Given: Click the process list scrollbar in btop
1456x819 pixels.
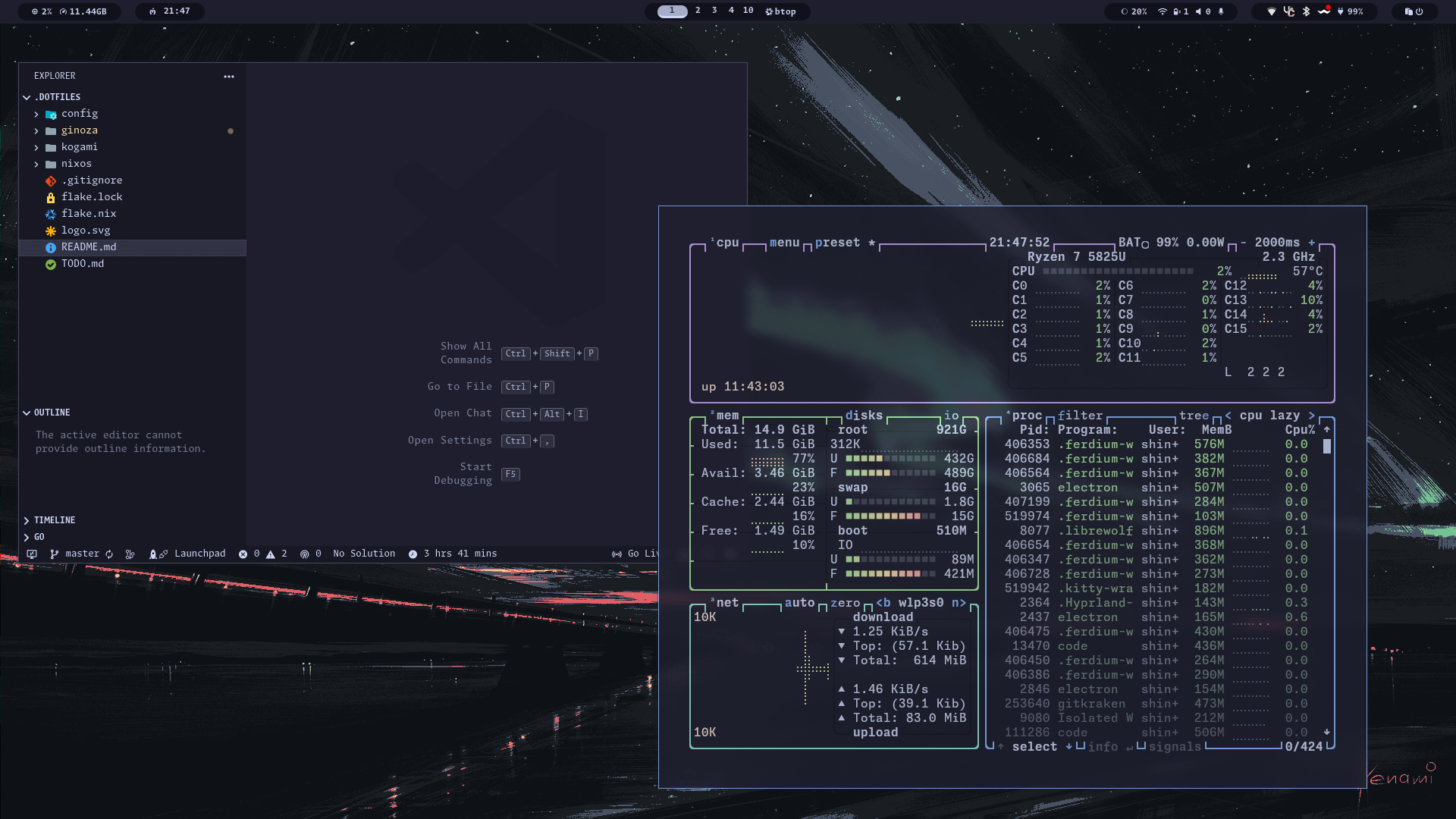Looking at the screenshot, I should [1326, 447].
